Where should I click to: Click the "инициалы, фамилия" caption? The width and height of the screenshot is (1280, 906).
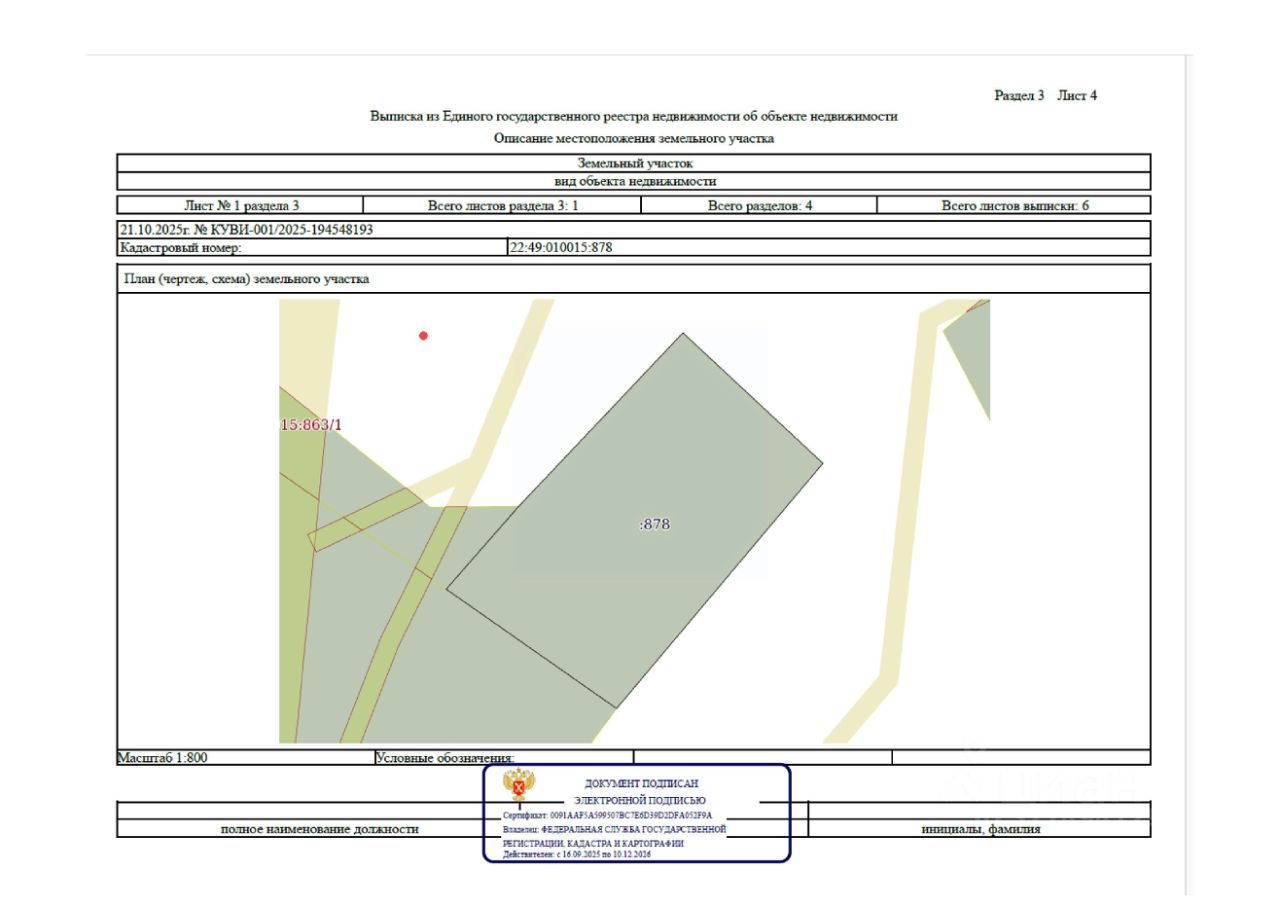tap(981, 829)
